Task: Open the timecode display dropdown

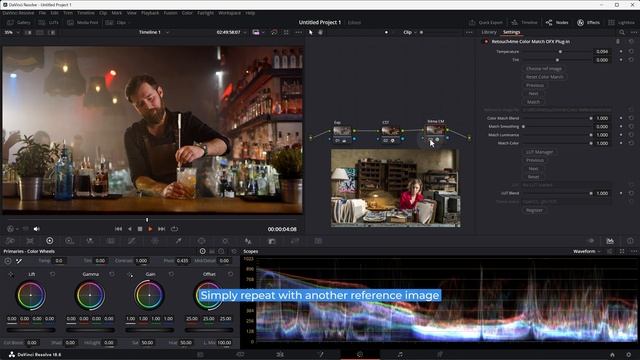Action: click(231, 32)
